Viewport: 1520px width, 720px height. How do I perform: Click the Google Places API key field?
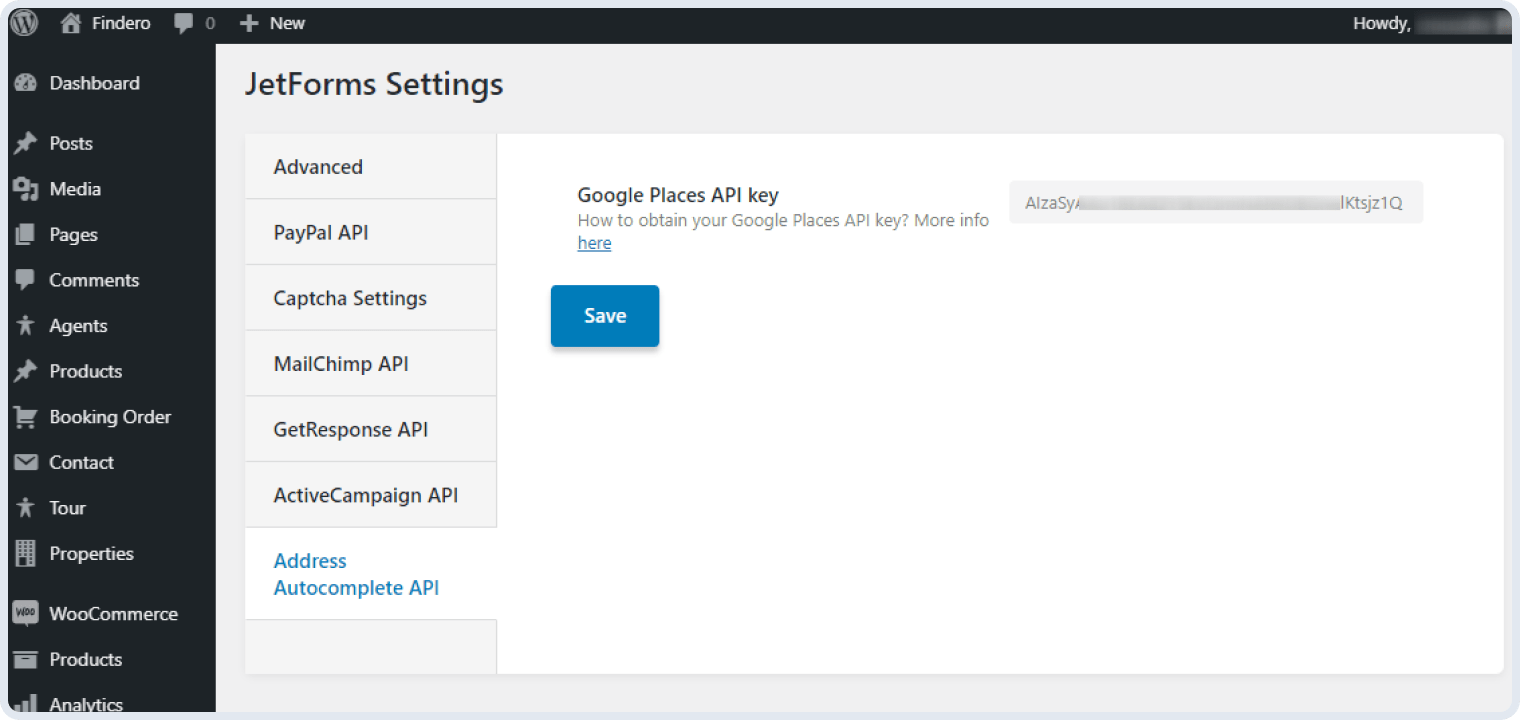click(1215, 202)
